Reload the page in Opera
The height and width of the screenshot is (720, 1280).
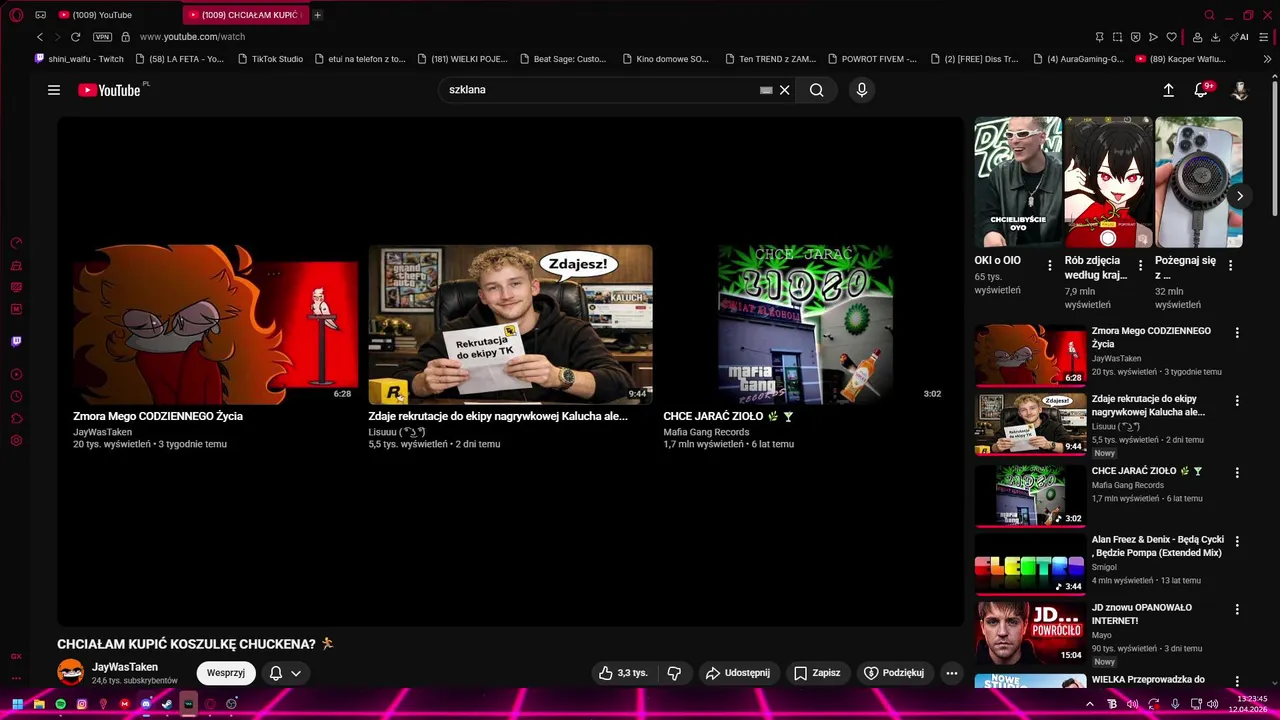[x=75, y=37]
